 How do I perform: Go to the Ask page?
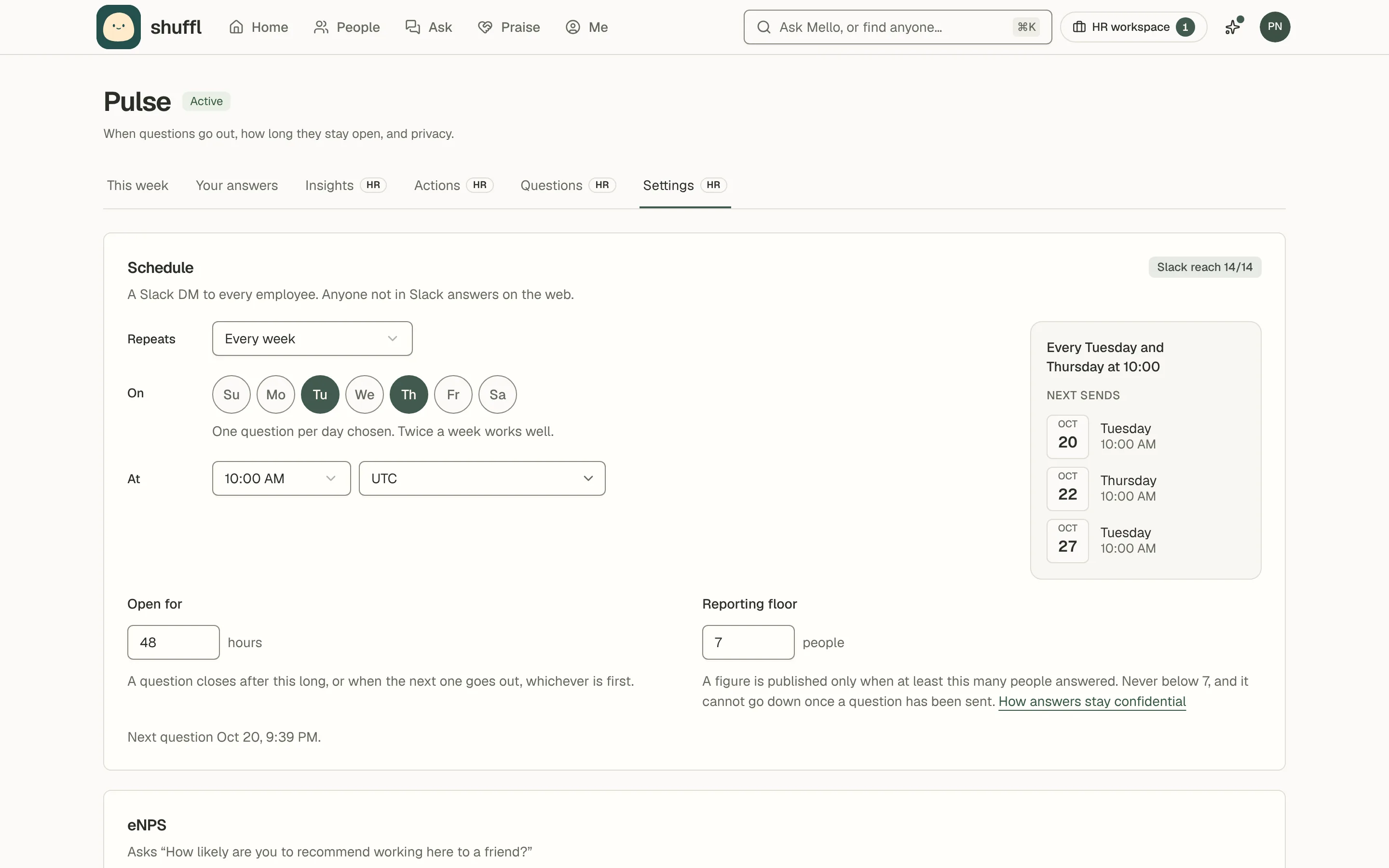coord(428,27)
